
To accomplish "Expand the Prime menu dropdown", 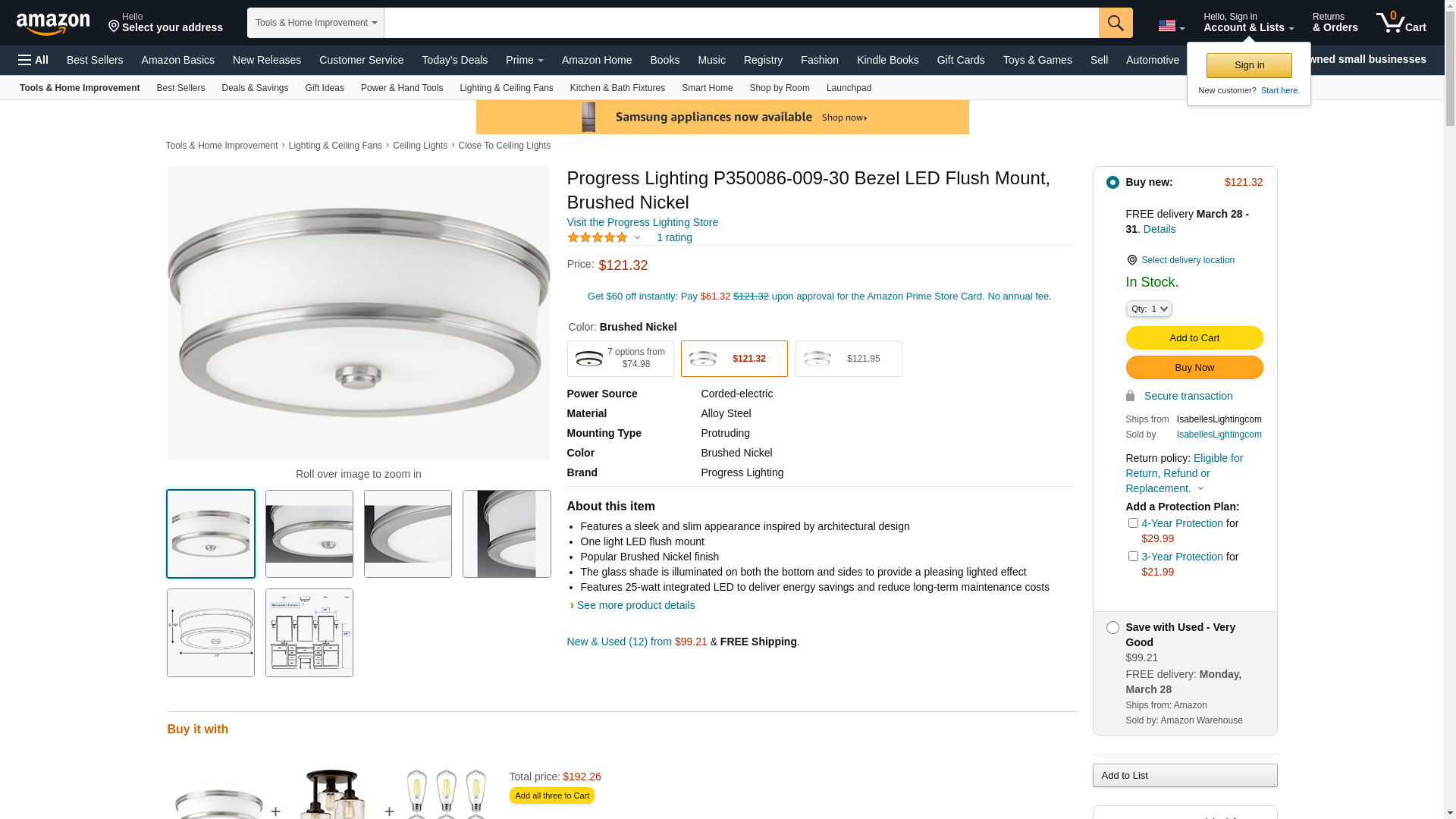I will pyautogui.click(x=524, y=60).
